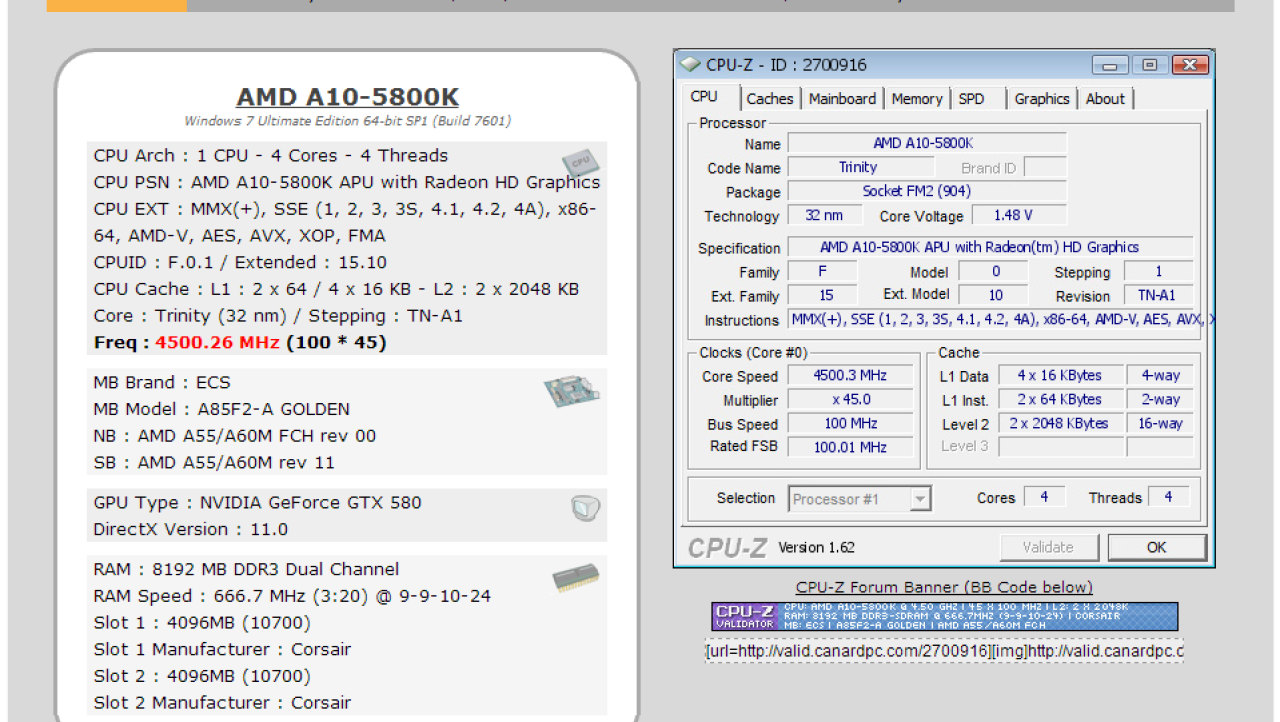
Task: Switch to the Graphics tab
Action: point(1042,99)
